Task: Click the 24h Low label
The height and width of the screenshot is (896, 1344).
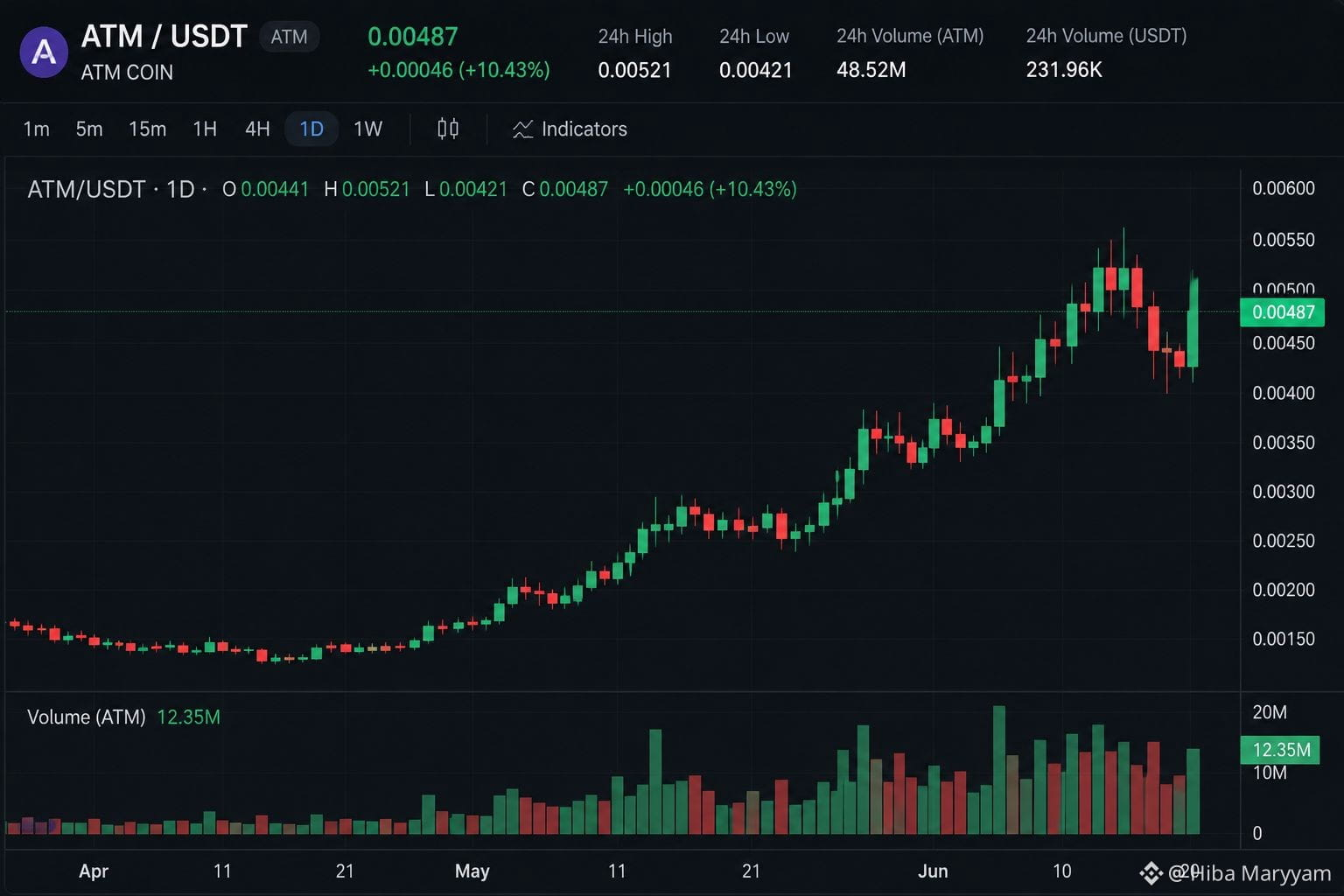Action: click(754, 37)
